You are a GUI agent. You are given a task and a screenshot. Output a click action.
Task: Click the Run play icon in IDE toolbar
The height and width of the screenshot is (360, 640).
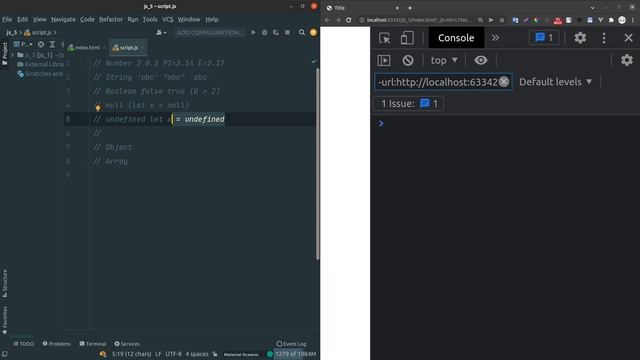253,33
